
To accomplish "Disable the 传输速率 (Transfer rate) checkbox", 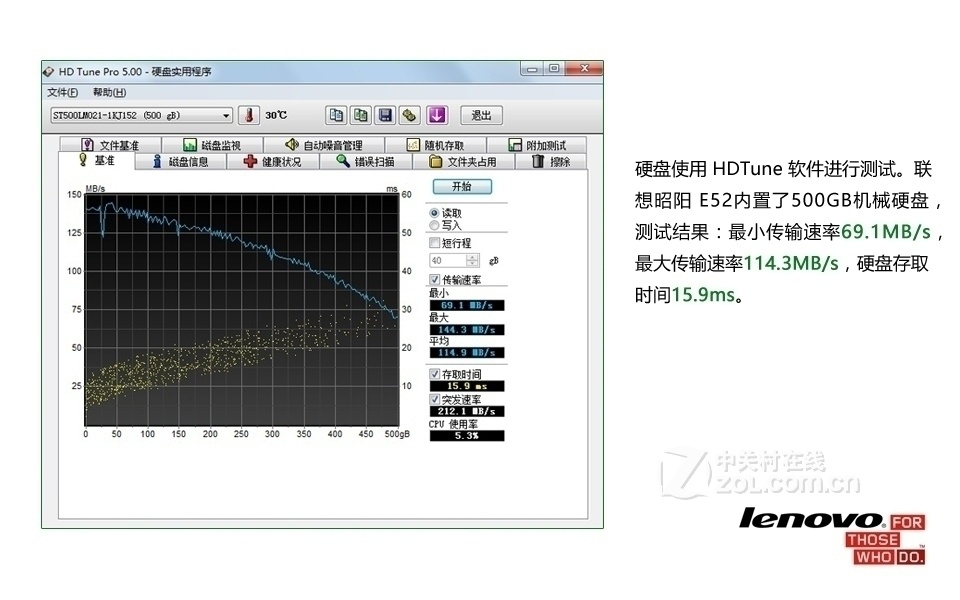I will tap(434, 278).
